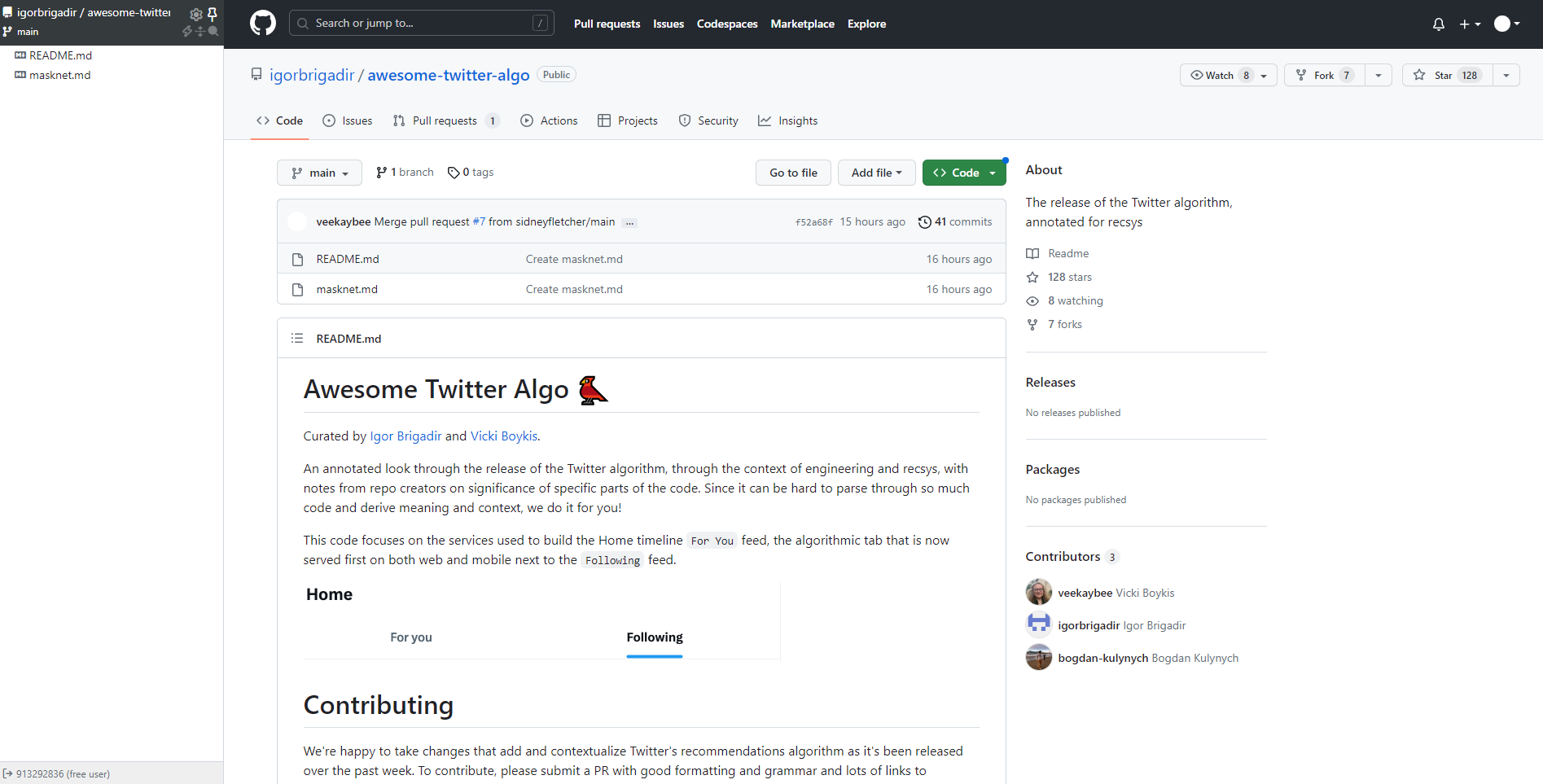Switch to the repository Issues tab

click(348, 120)
